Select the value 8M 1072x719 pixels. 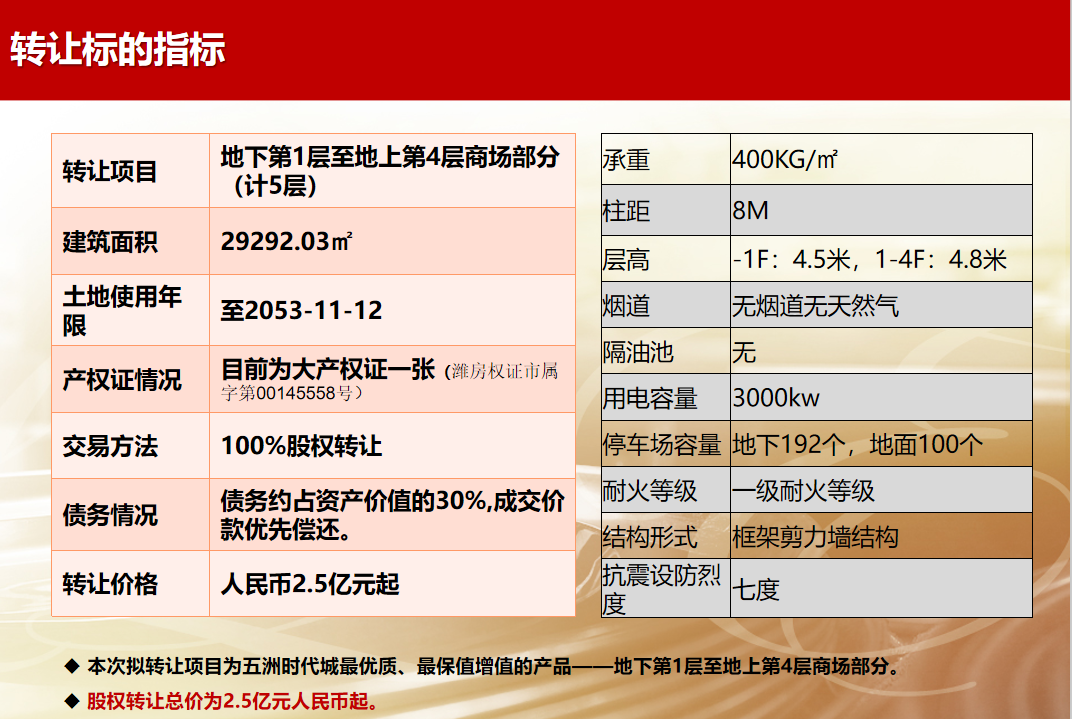click(x=750, y=211)
